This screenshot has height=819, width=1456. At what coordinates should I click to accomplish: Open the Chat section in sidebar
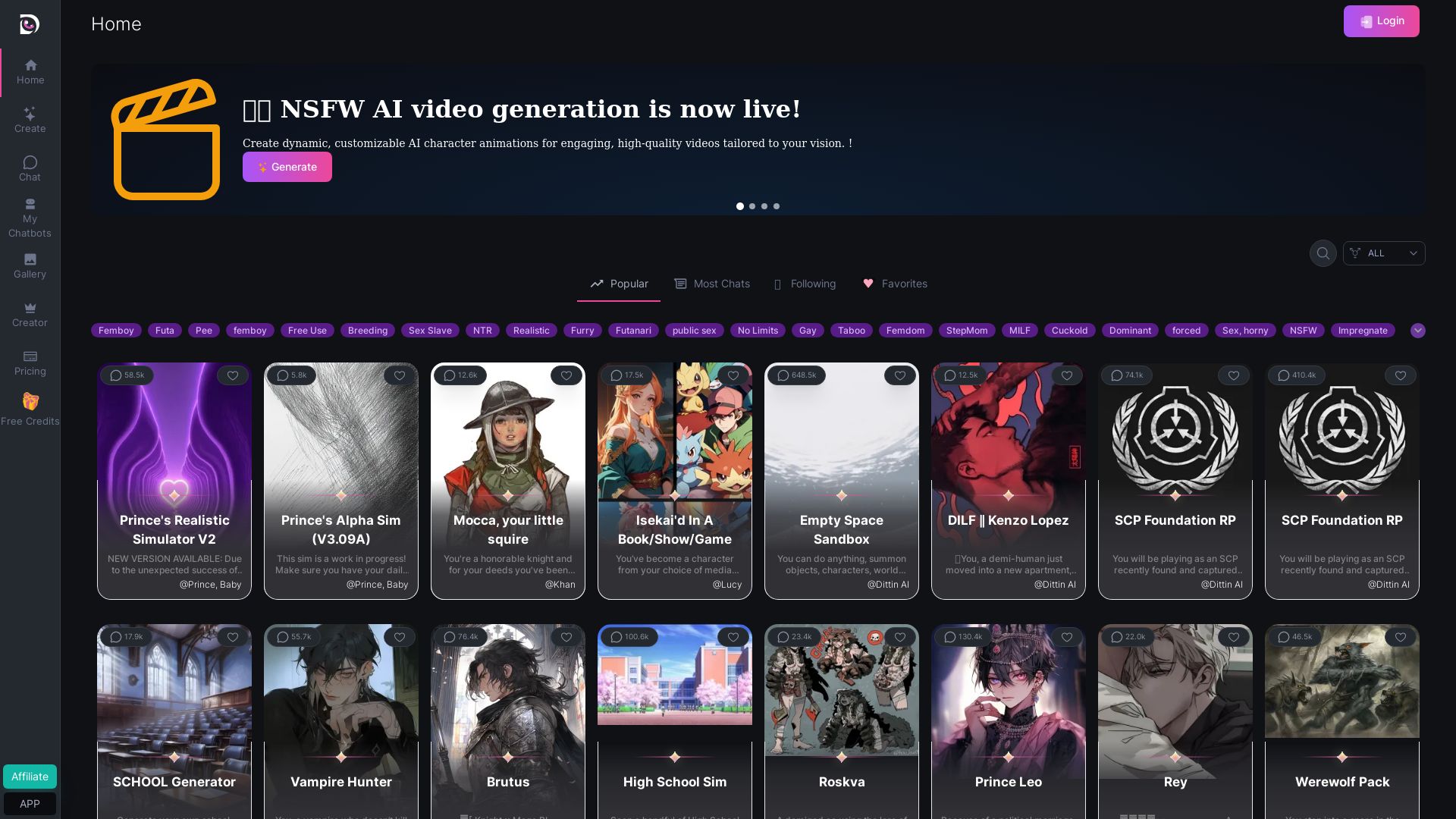pos(30,168)
